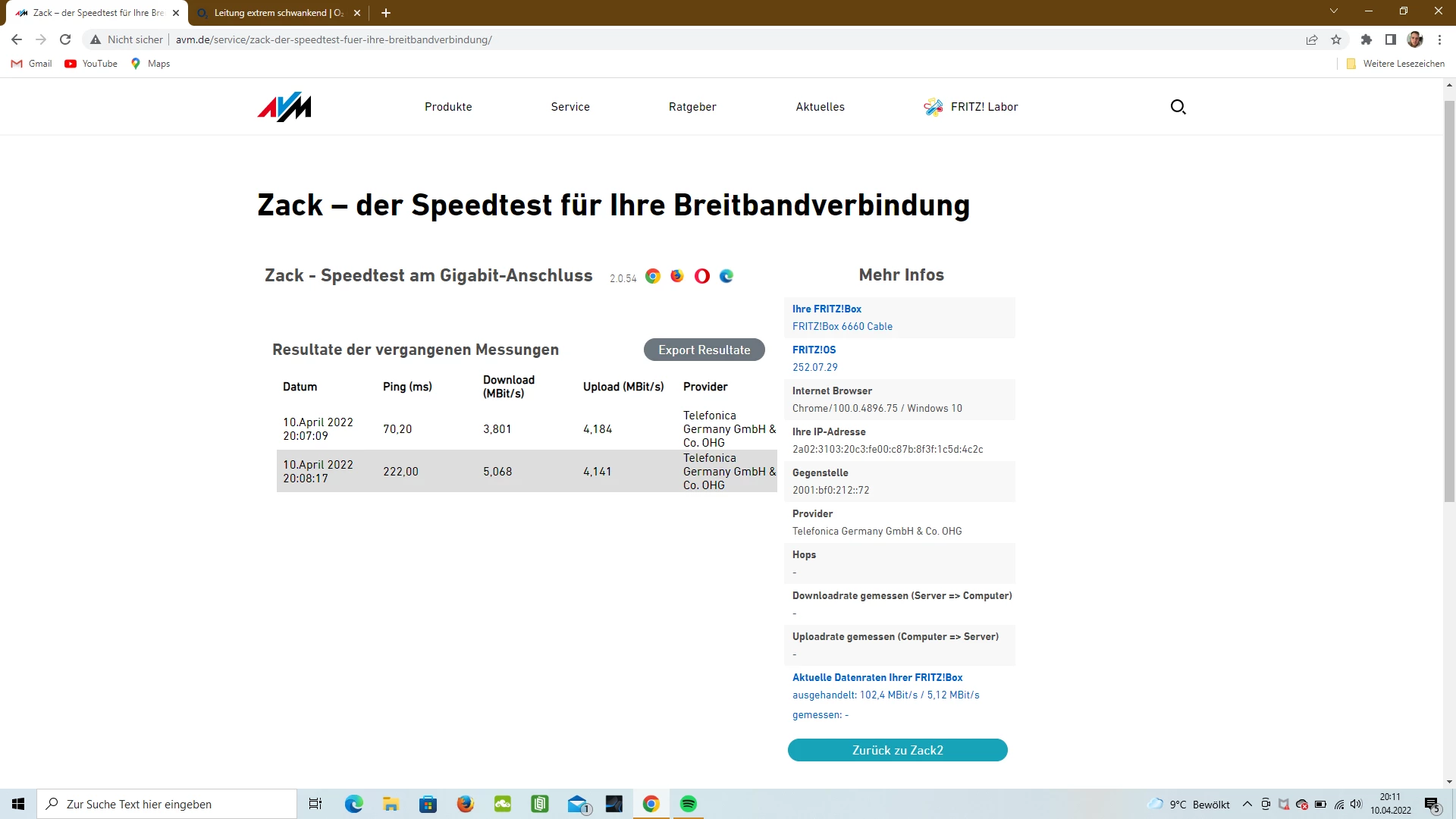This screenshot has height=819, width=1456.
Task: Click the Chrome browser icon beside version
Action: point(653,276)
